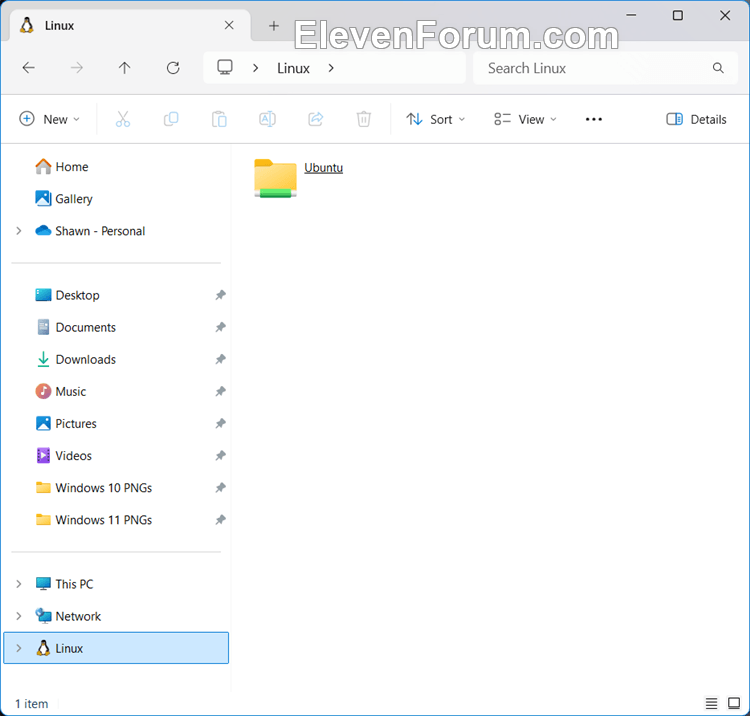Switch to large thumbnails view in status bar
The height and width of the screenshot is (716, 750).
pos(734,703)
